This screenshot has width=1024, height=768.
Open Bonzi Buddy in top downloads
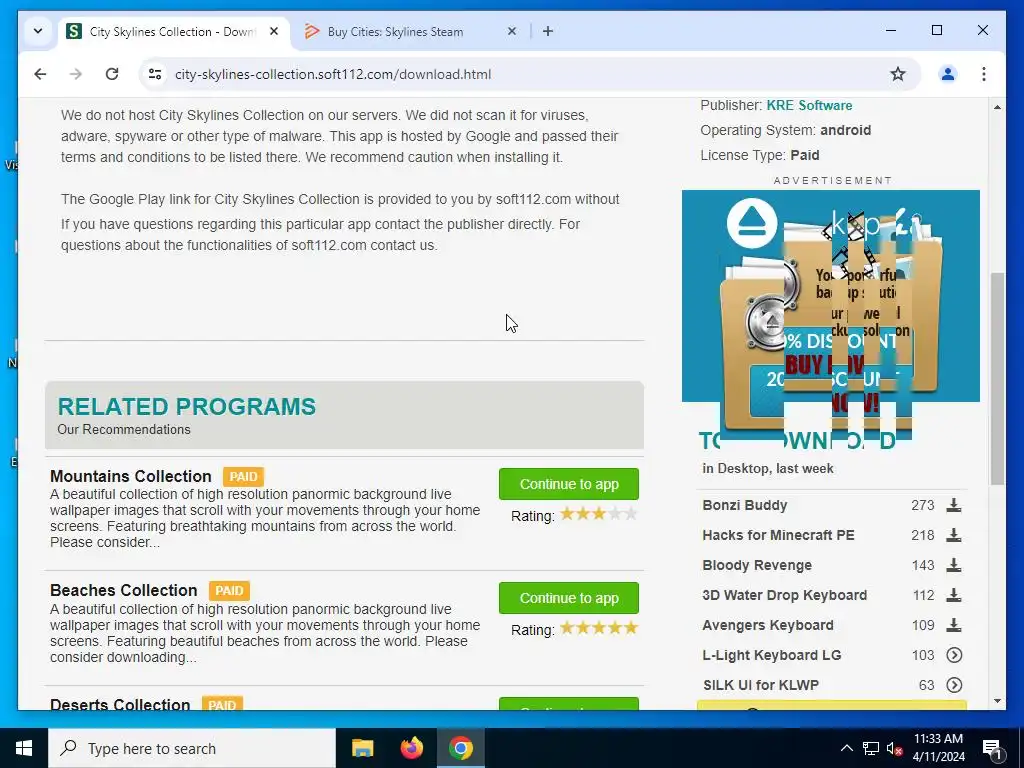pos(744,505)
